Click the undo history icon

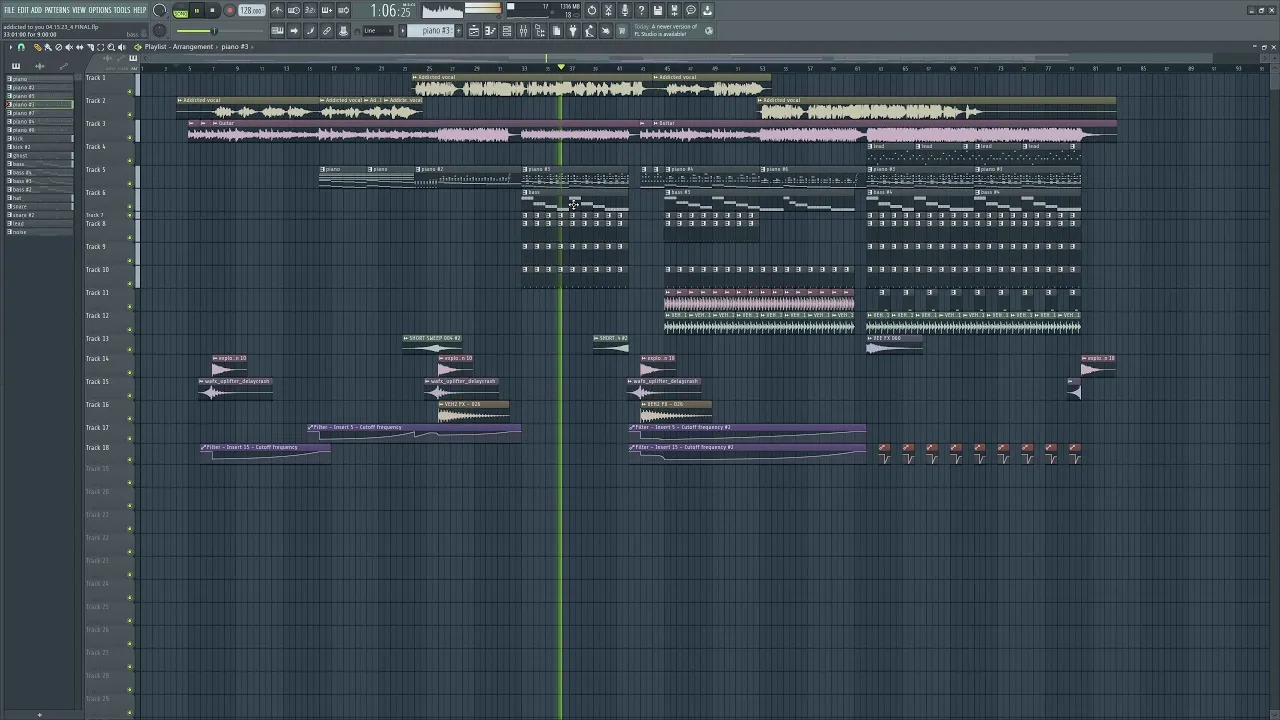(x=592, y=11)
